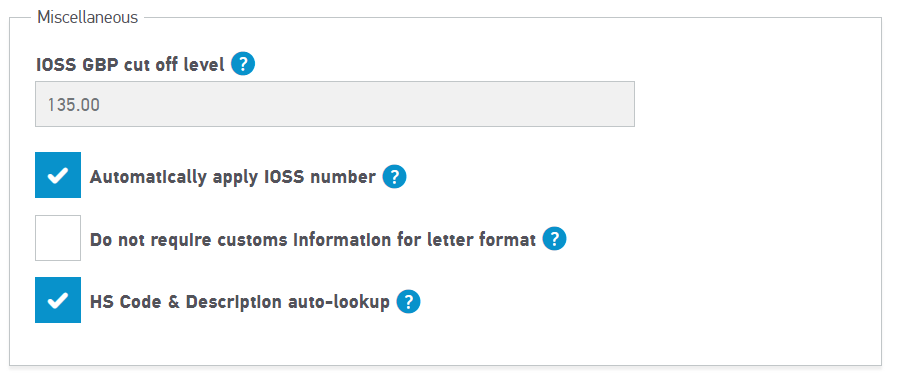Disable the HS Code & Description auto-lookup checkbox
This screenshot has height=382, width=903.
[58, 300]
